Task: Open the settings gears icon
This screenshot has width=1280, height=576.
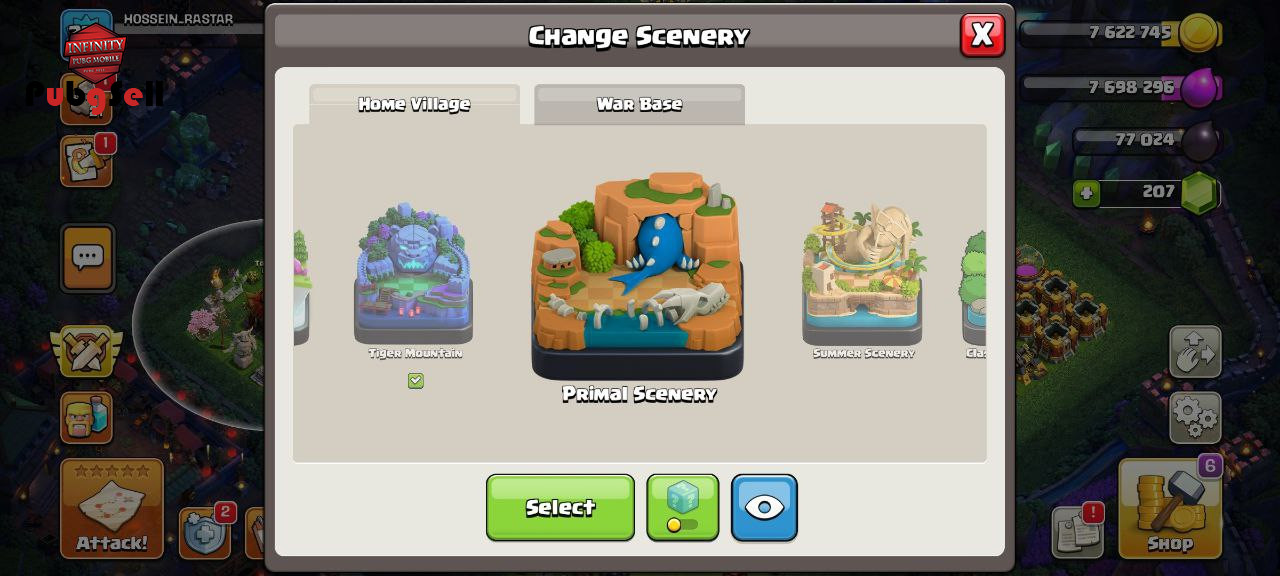Action: [1195, 417]
